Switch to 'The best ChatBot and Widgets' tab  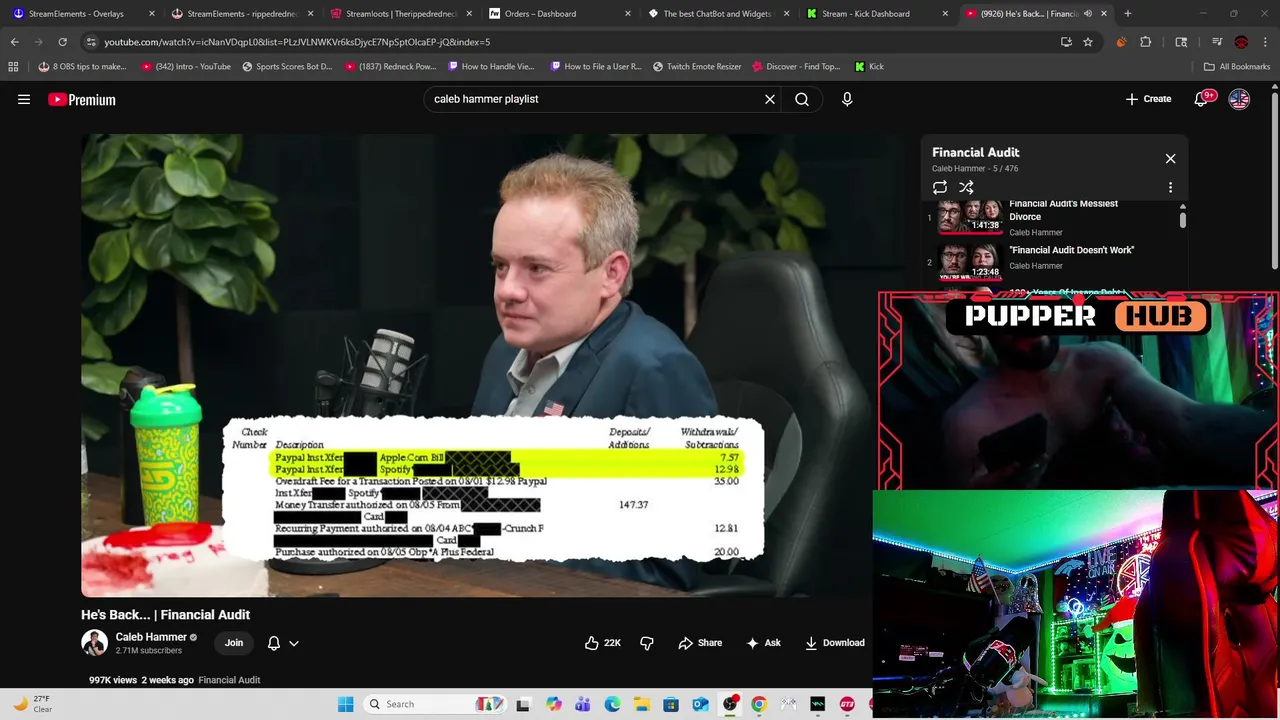(x=719, y=14)
